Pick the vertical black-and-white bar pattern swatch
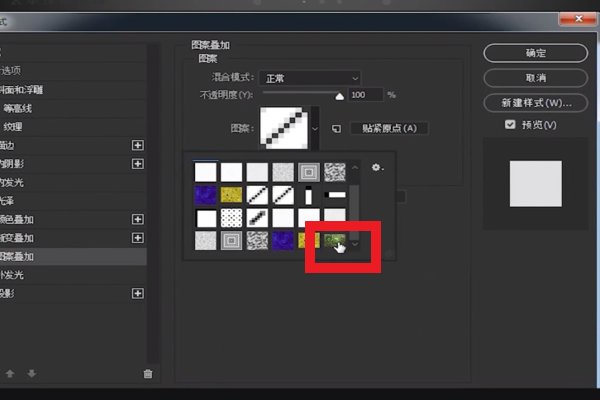 click(309, 195)
